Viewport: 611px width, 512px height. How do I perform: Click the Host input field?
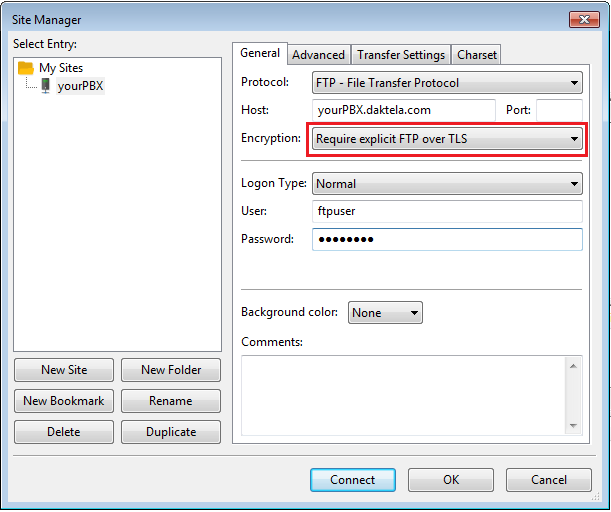(403, 111)
